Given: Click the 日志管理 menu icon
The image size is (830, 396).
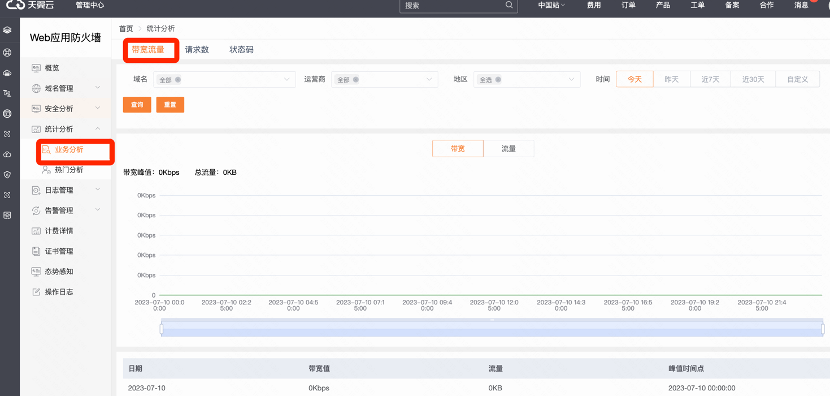Looking at the screenshot, I should coord(36,190).
